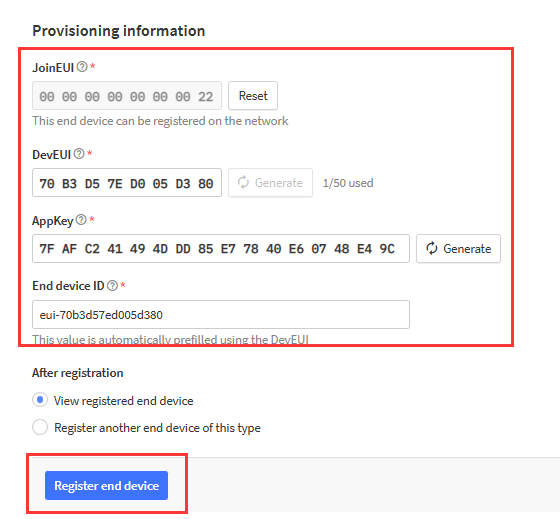Click into the DevEUI input field

127,183
